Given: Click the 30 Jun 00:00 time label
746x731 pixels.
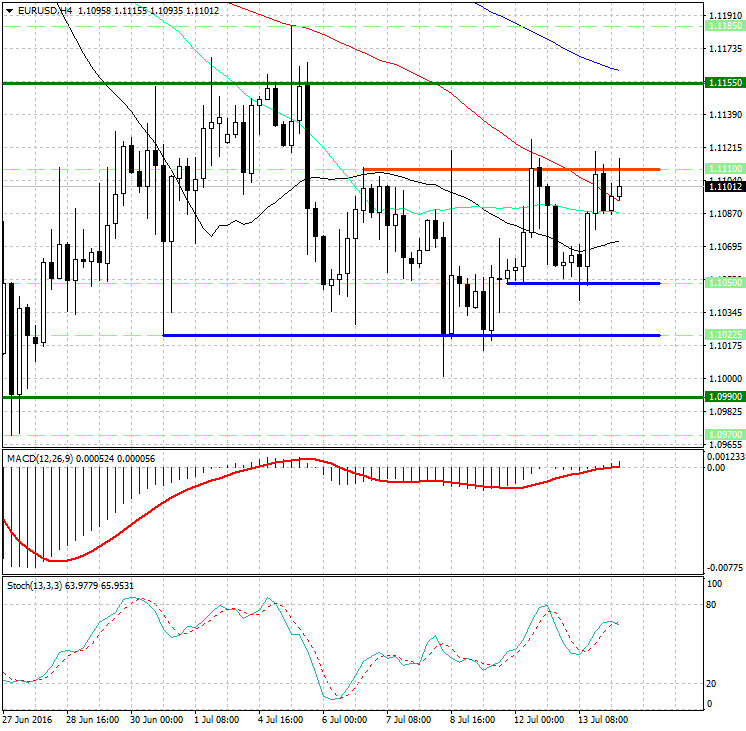Looking at the screenshot, I should tap(157, 719).
